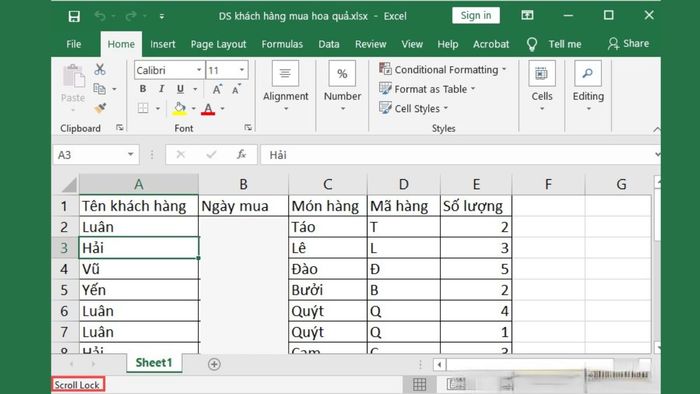Click the horizontal scrollbar left arrow

(439, 365)
